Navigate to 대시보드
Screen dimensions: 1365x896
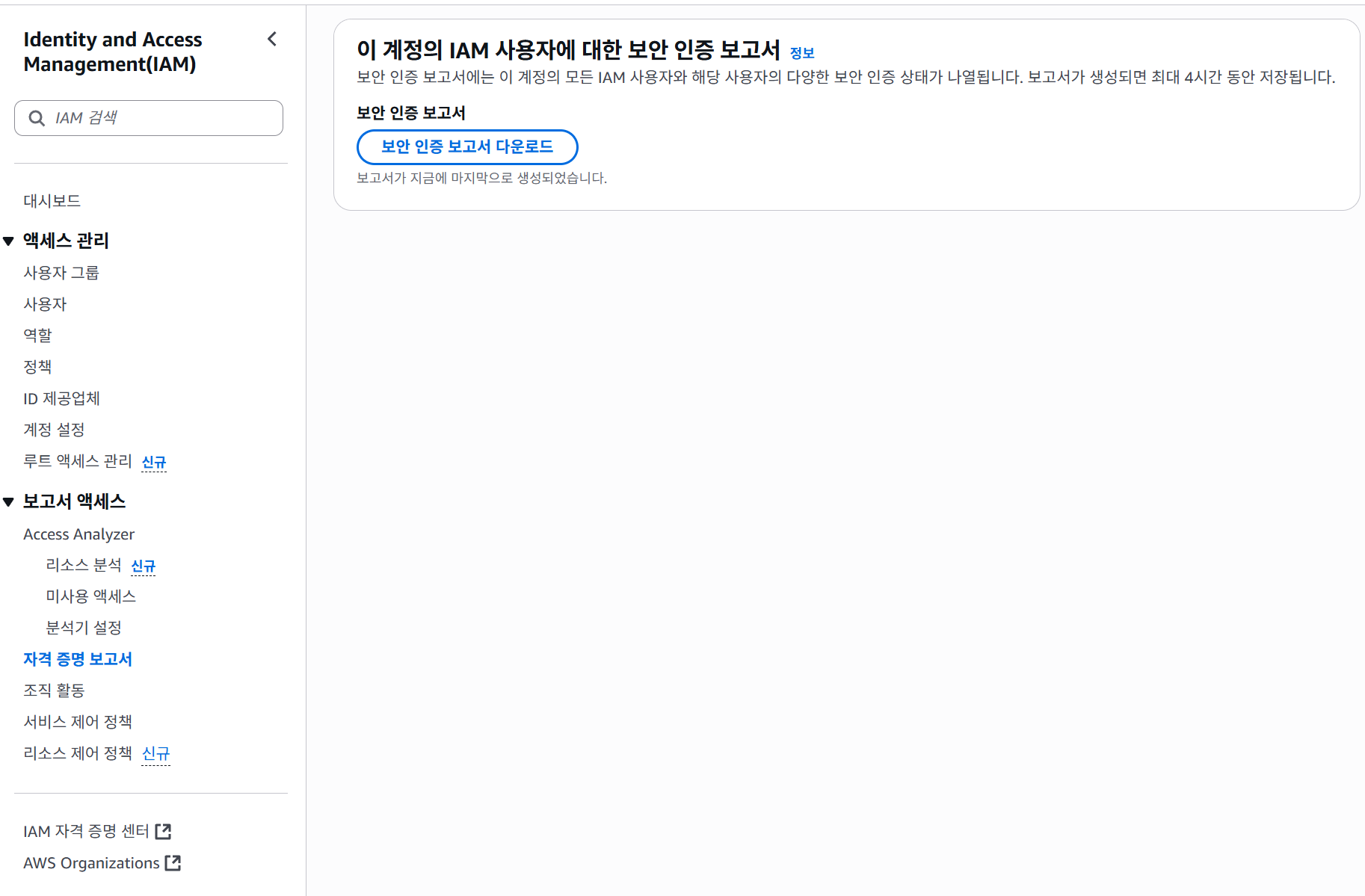[x=52, y=200]
